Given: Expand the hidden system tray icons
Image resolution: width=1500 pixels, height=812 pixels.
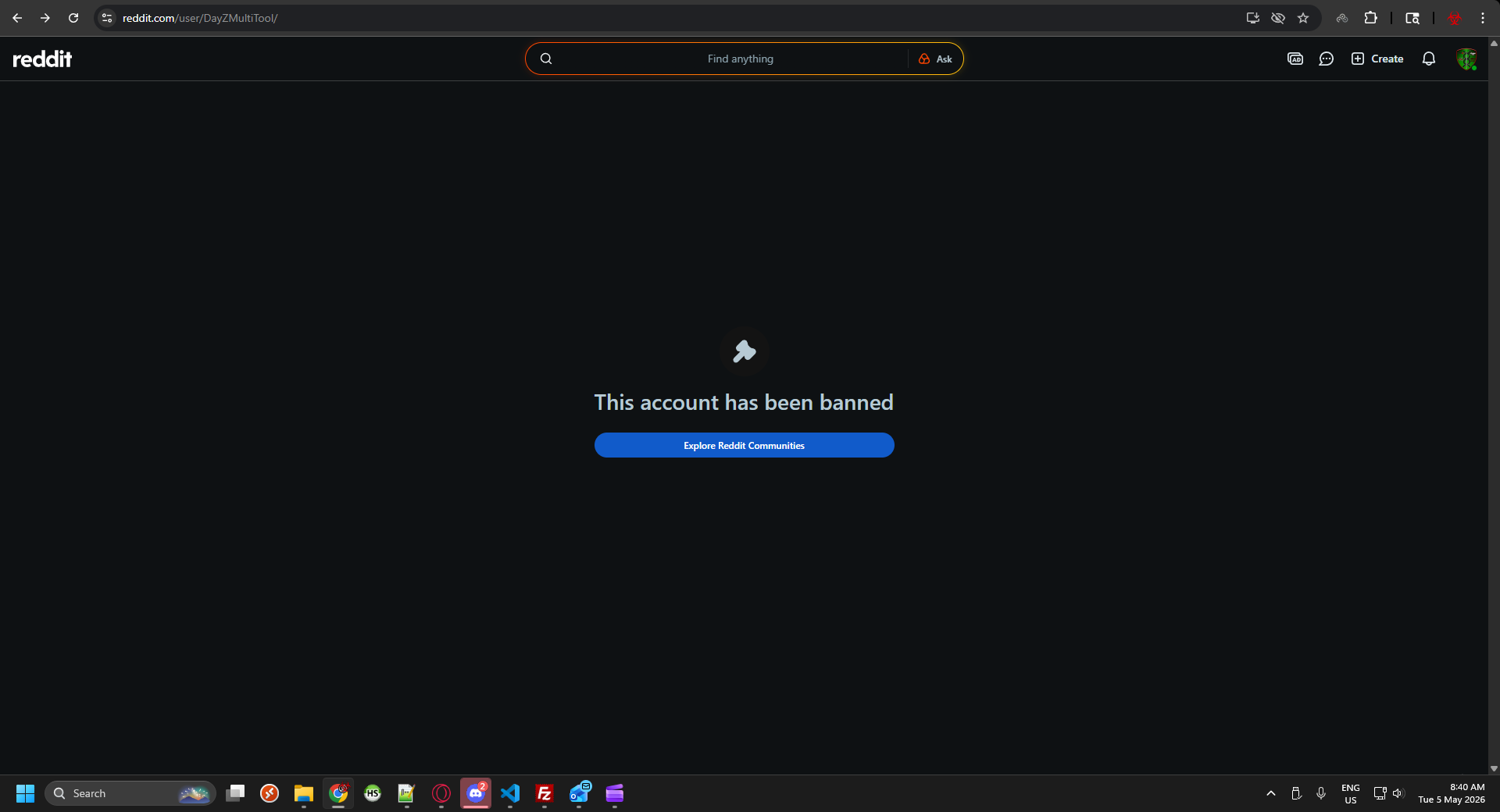Looking at the screenshot, I should click(1271, 793).
